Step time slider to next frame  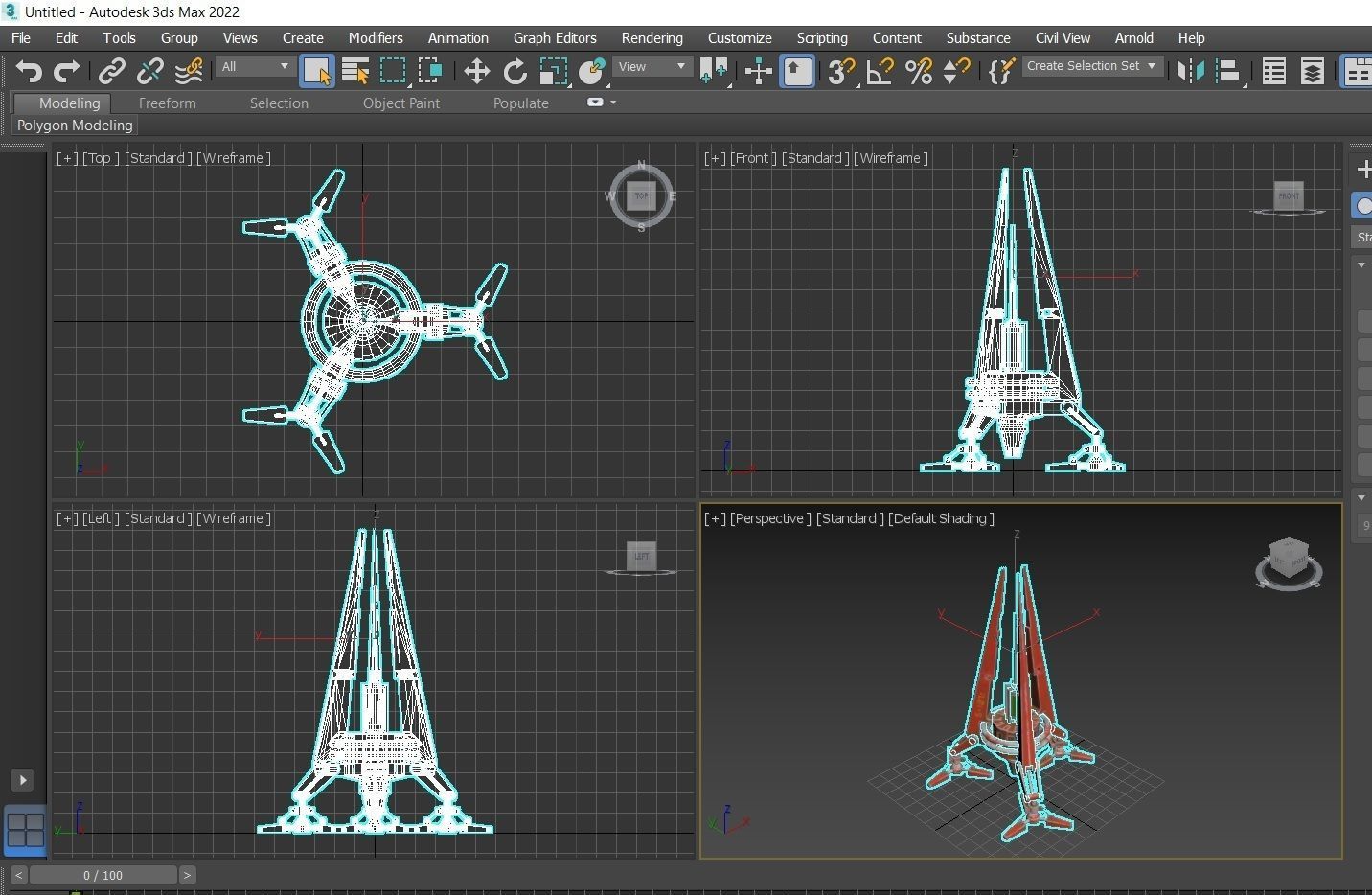coord(188,875)
